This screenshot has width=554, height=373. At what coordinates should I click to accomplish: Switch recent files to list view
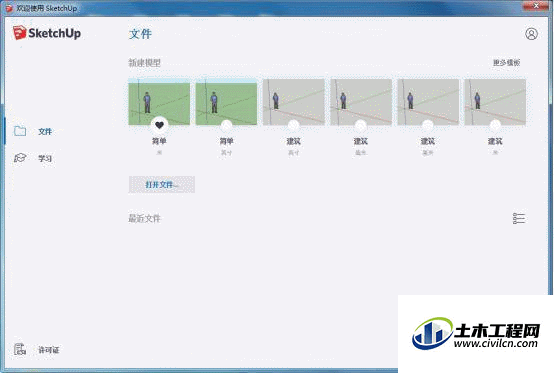tap(519, 218)
